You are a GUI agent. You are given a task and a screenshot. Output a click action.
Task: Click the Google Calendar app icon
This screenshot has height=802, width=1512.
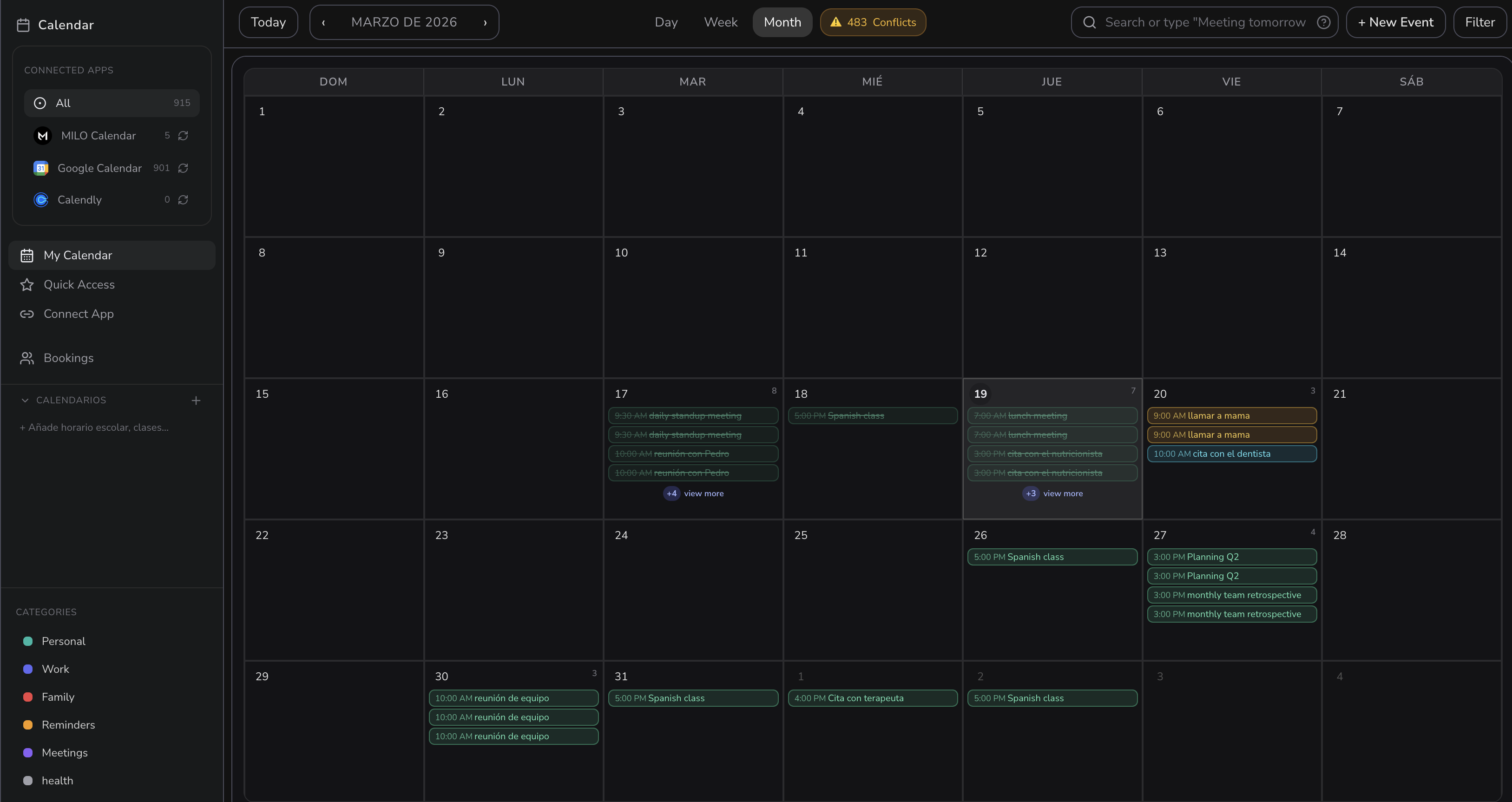click(41, 168)
